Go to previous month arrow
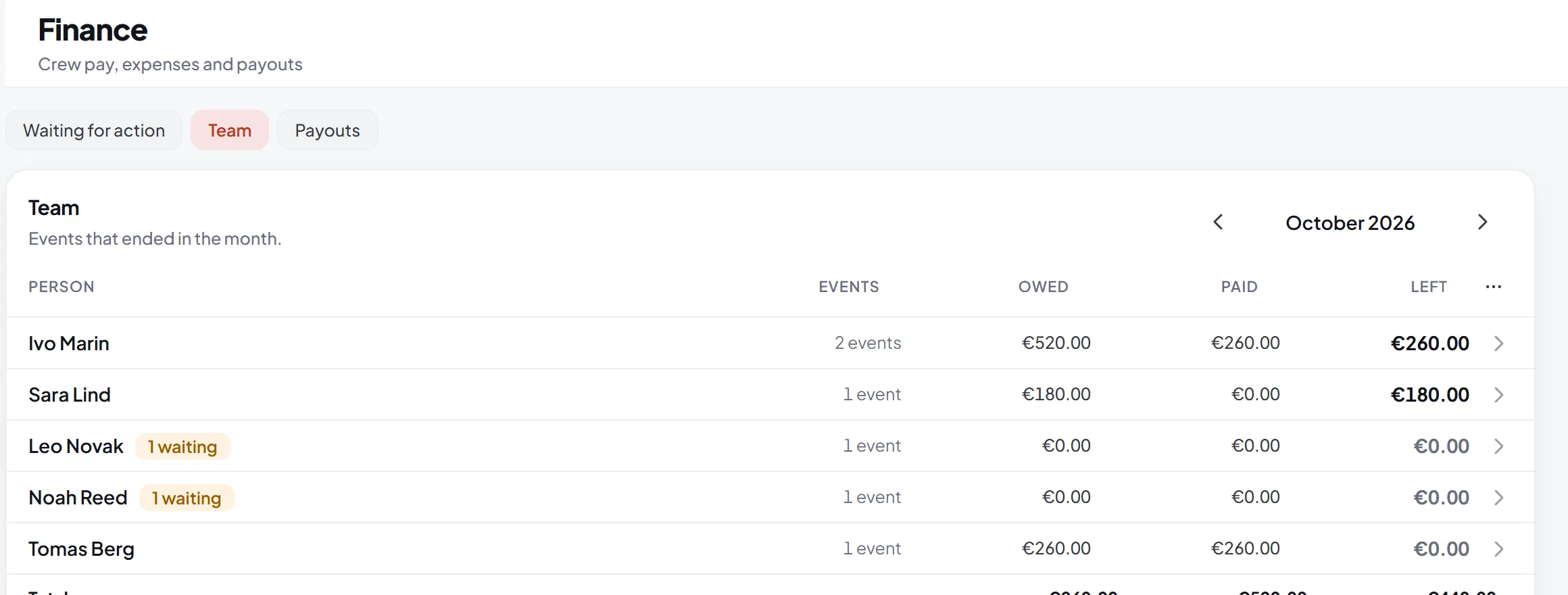 click(x=1218, y=222)
